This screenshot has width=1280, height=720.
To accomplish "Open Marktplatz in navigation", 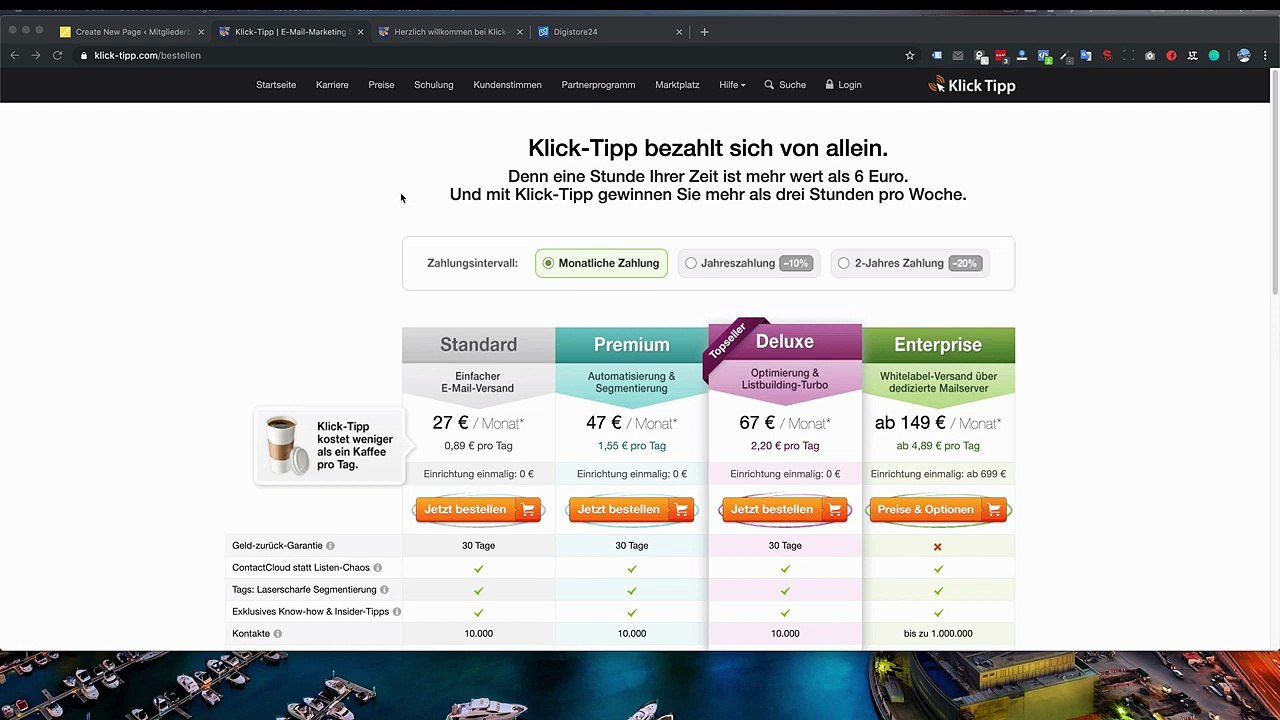I will click(x=677, y=85).
